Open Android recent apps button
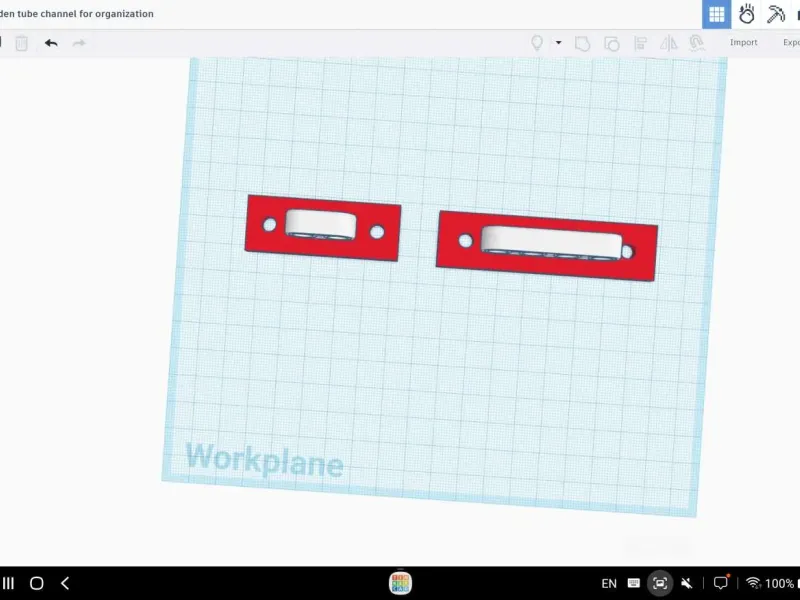The height and width of the screenshot is (600, 800). (8, 583)
